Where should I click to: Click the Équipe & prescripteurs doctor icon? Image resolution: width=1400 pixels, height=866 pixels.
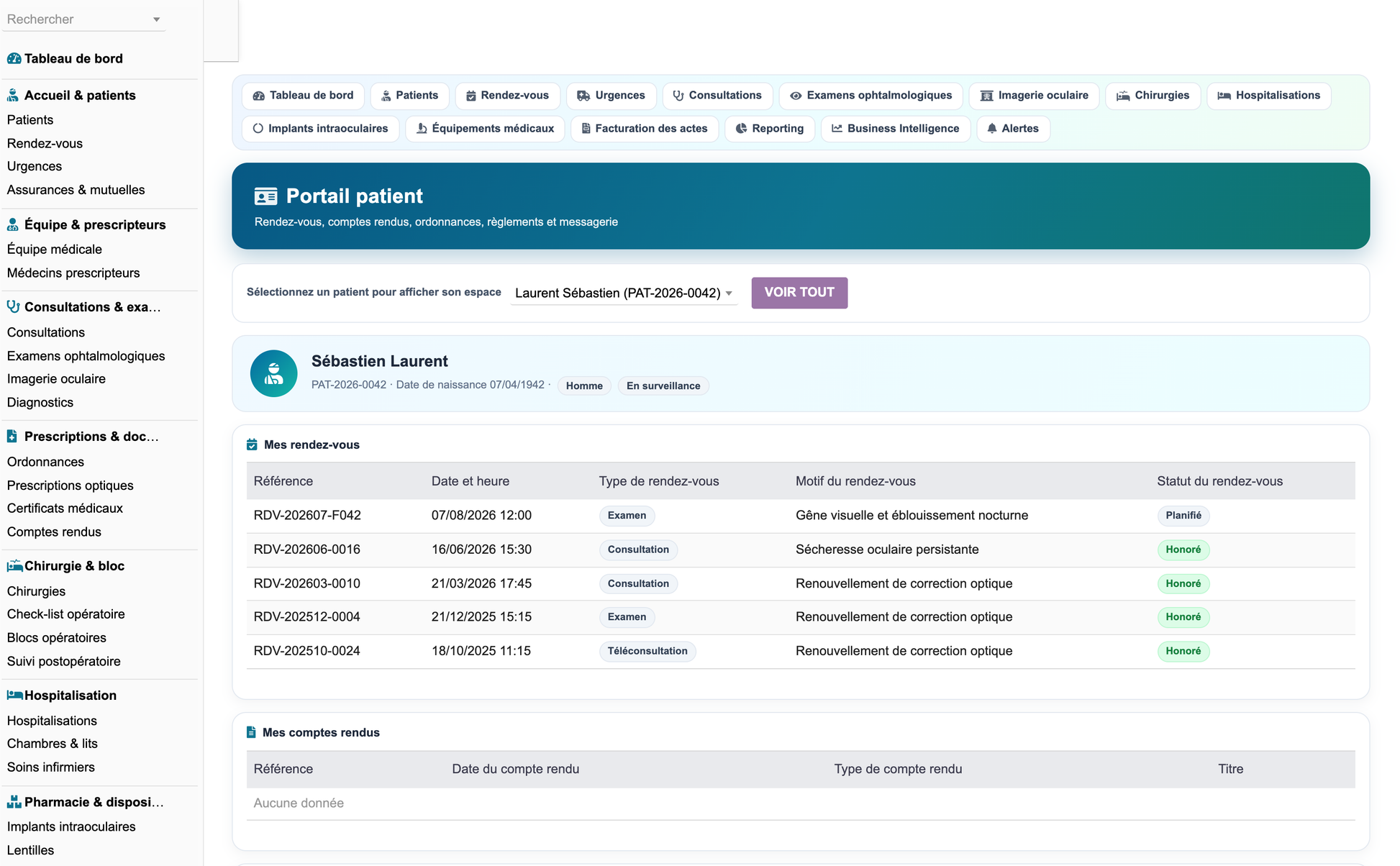13,225
